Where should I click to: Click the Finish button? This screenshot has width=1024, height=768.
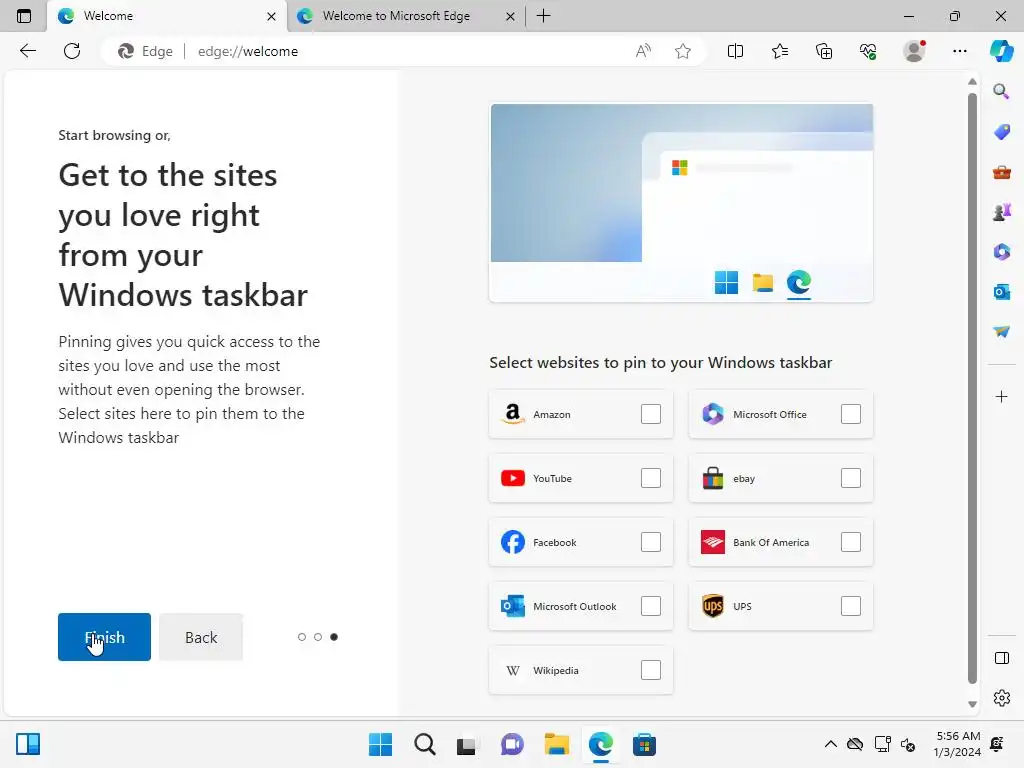(x=104, y=637)
